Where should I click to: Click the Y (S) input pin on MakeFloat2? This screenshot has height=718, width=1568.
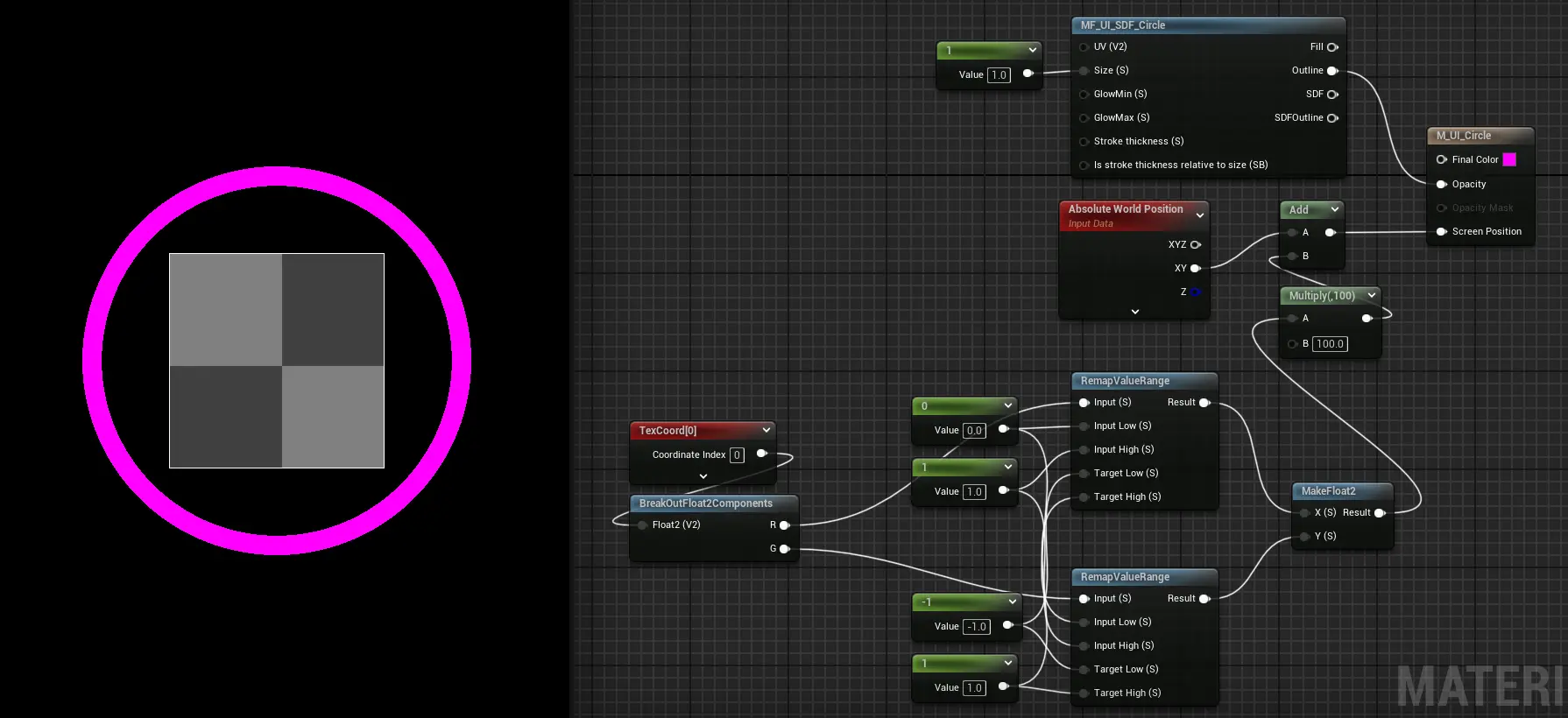point(1304,537)
